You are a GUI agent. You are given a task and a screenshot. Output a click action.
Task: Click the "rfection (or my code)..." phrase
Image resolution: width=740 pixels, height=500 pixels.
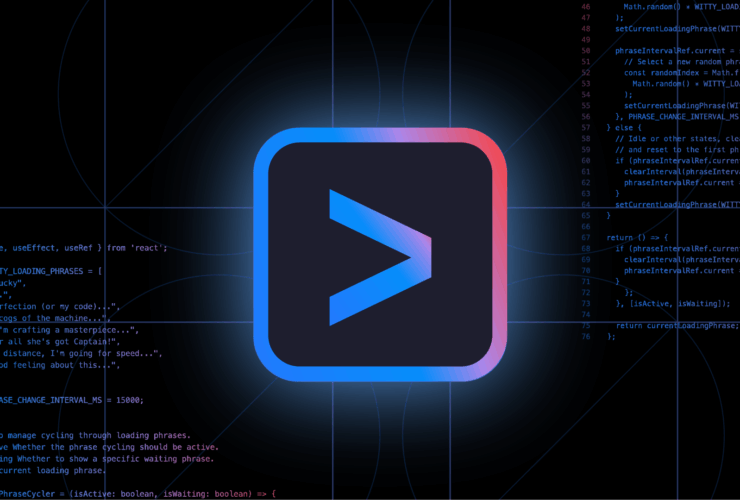(x=58, y=306)
